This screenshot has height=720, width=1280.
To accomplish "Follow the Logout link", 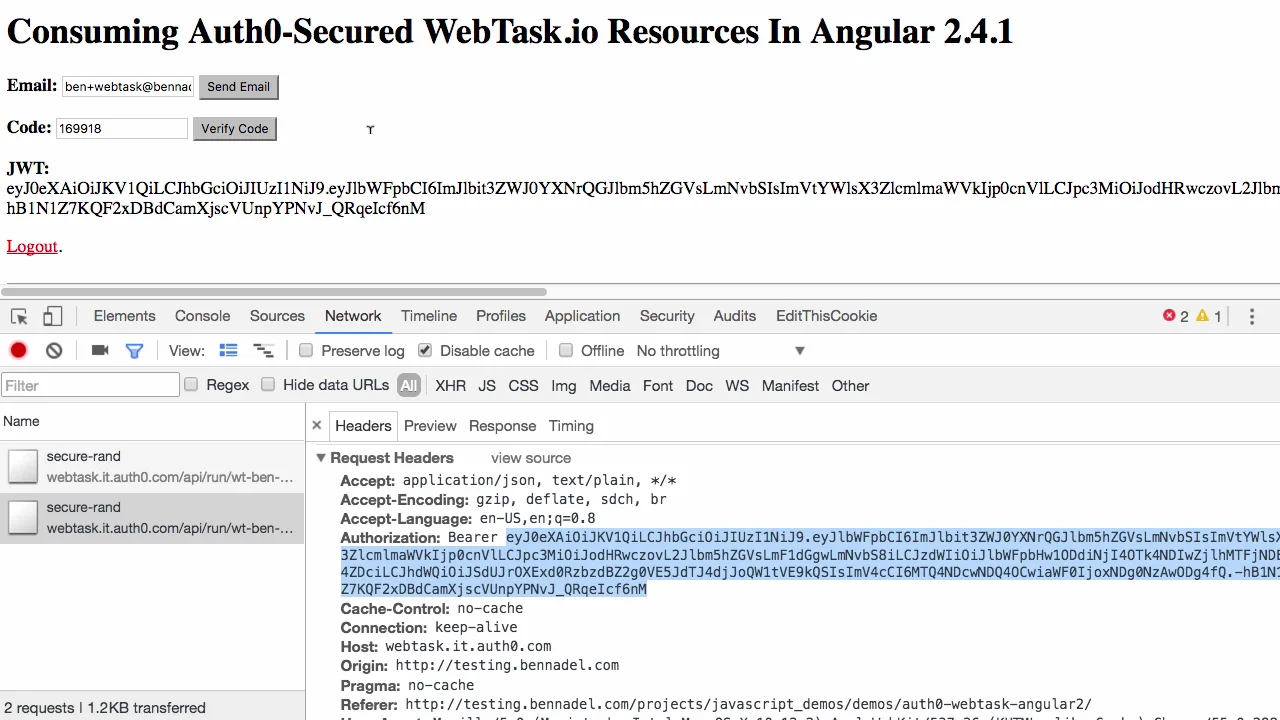I will (32, 246).
